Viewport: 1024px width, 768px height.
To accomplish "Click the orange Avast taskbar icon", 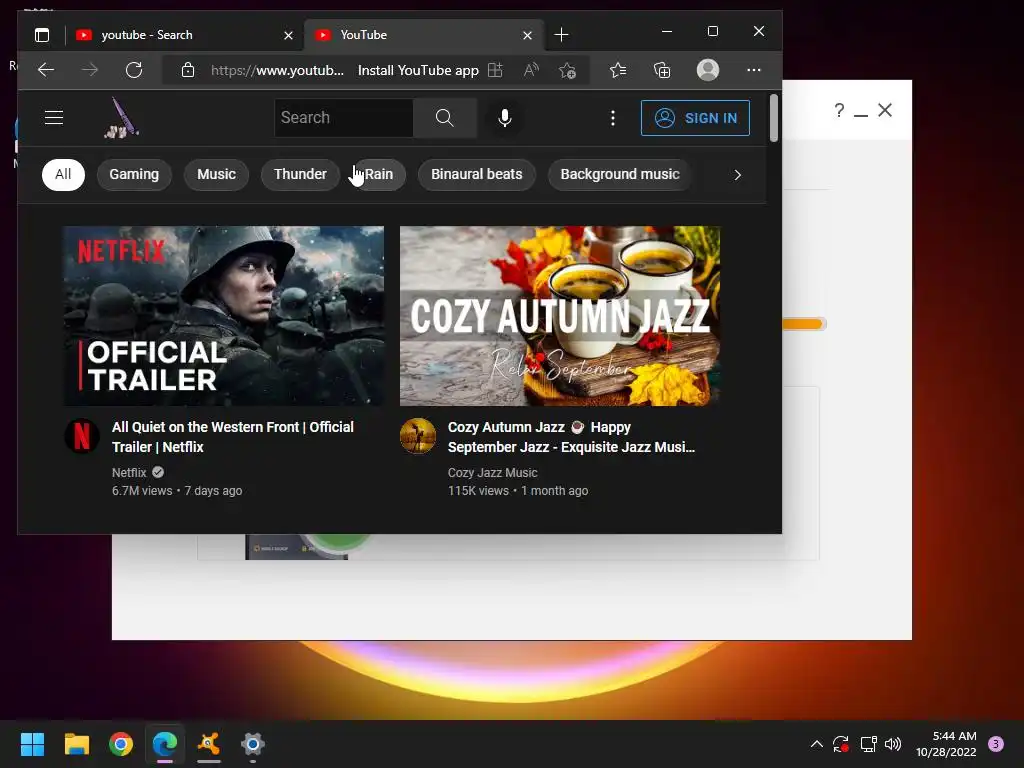I will point(209,744).
